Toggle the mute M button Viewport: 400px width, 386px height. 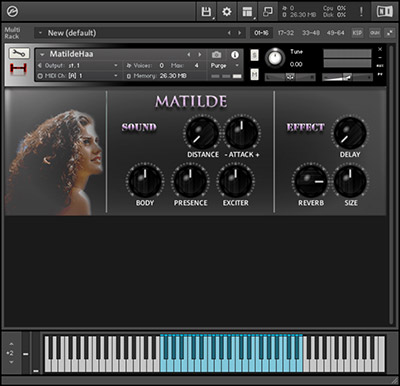coord(254,74)
